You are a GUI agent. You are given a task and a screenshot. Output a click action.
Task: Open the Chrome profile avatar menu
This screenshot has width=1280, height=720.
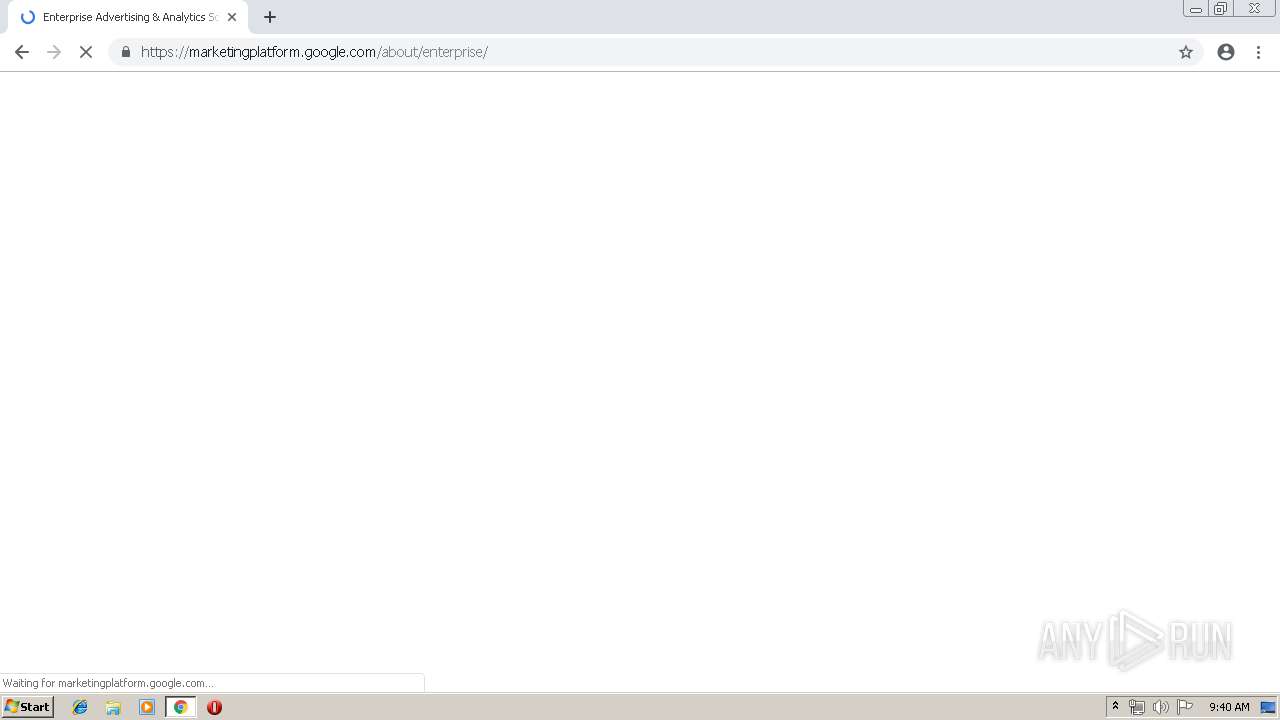(x=1226, y=52)
